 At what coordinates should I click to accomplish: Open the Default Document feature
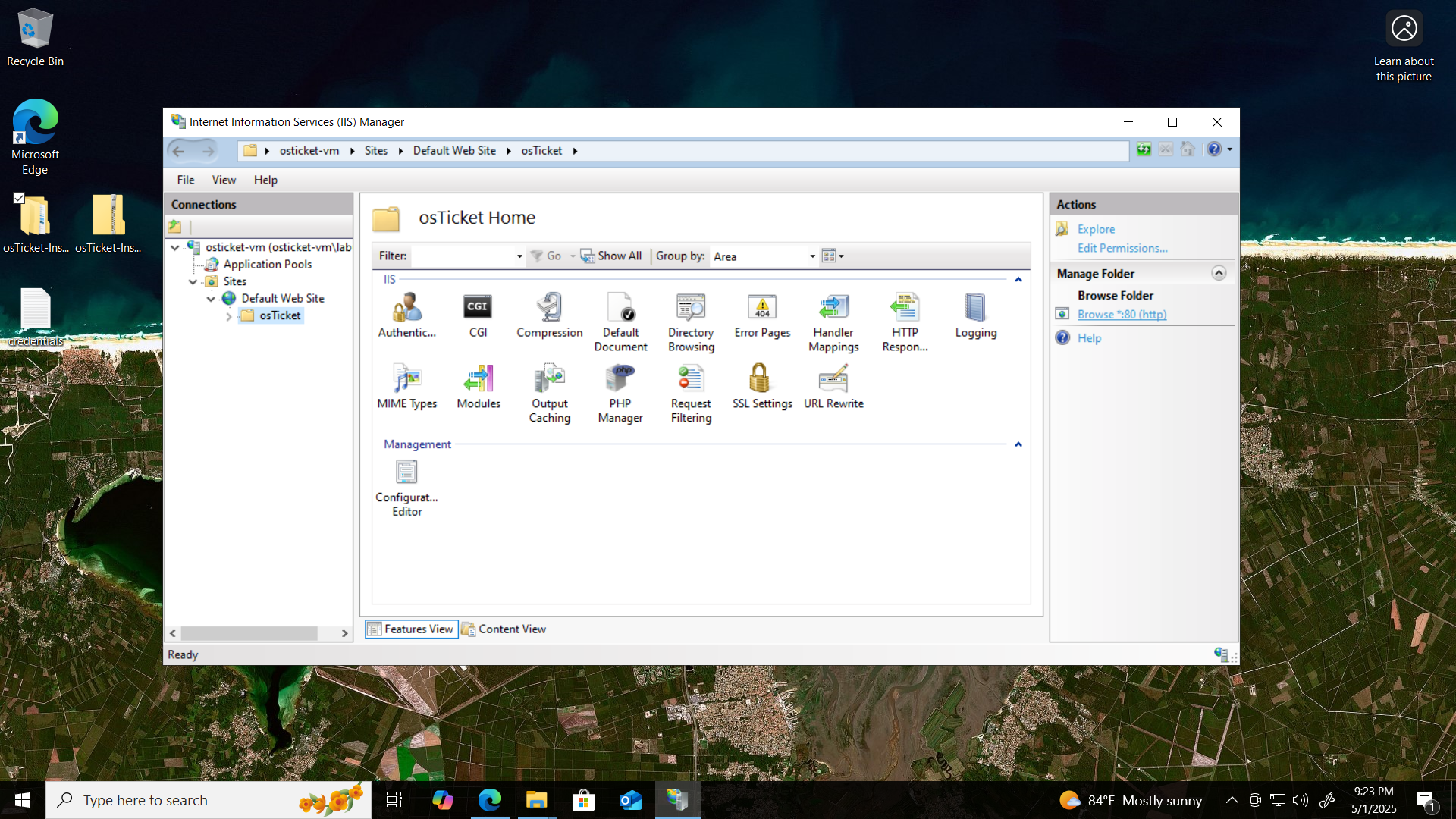(620, 322)
